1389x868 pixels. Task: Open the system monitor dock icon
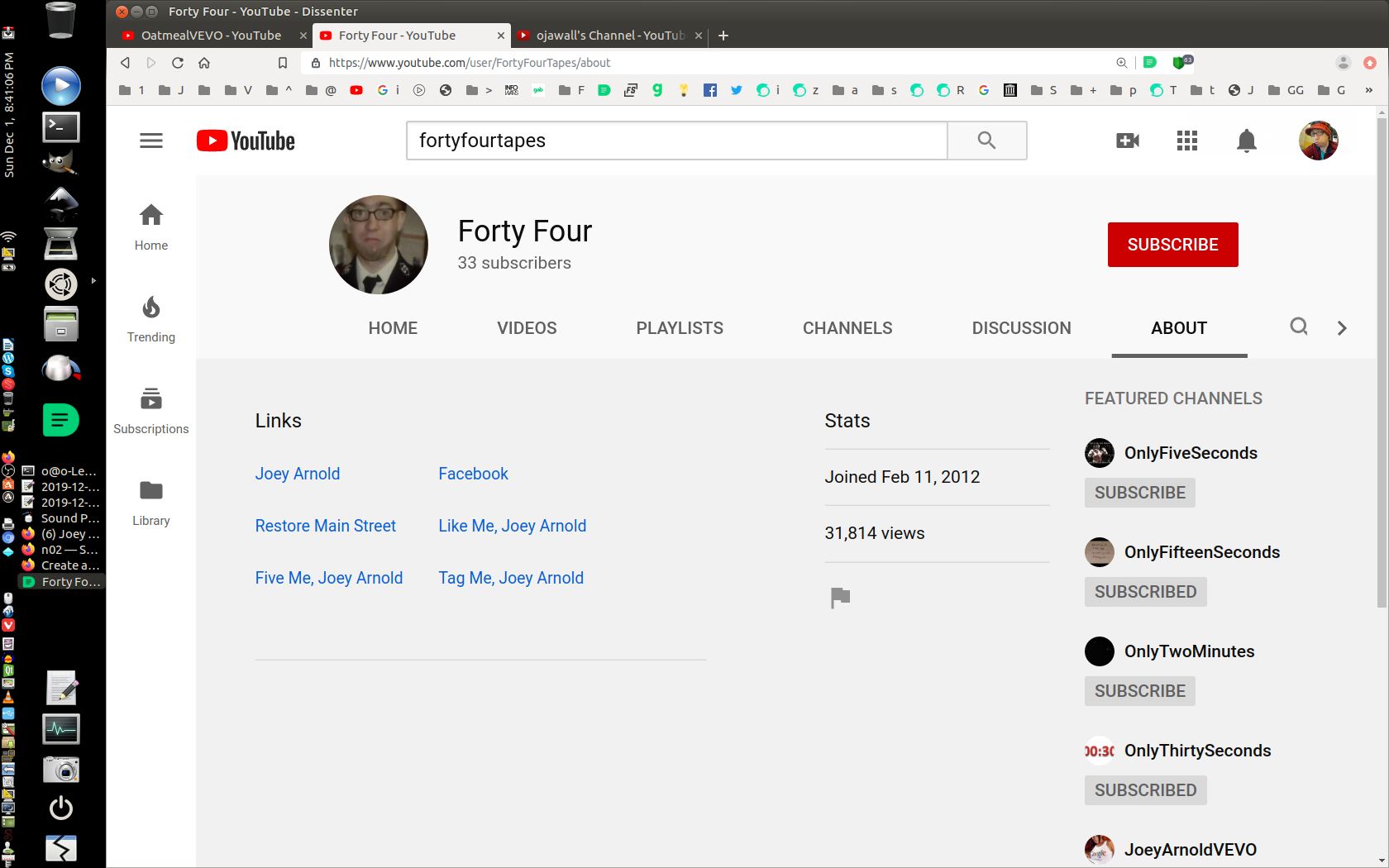[61, 728]
